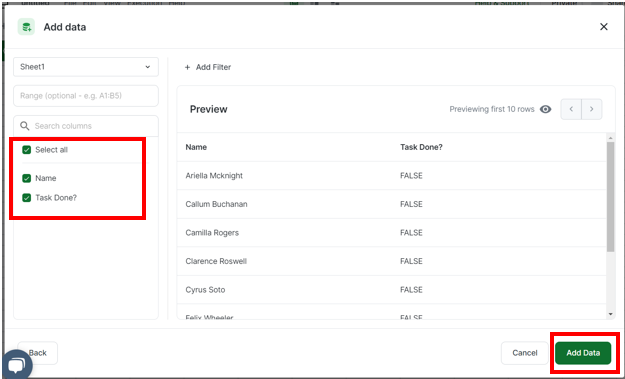This screenshot has width=625, height=379.
Task: Go to next preview page arrow
Action: 592,109
